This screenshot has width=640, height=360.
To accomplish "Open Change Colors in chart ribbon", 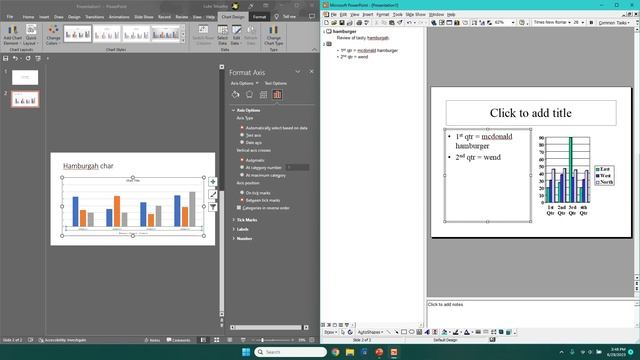I will click(x=53, y=35).
